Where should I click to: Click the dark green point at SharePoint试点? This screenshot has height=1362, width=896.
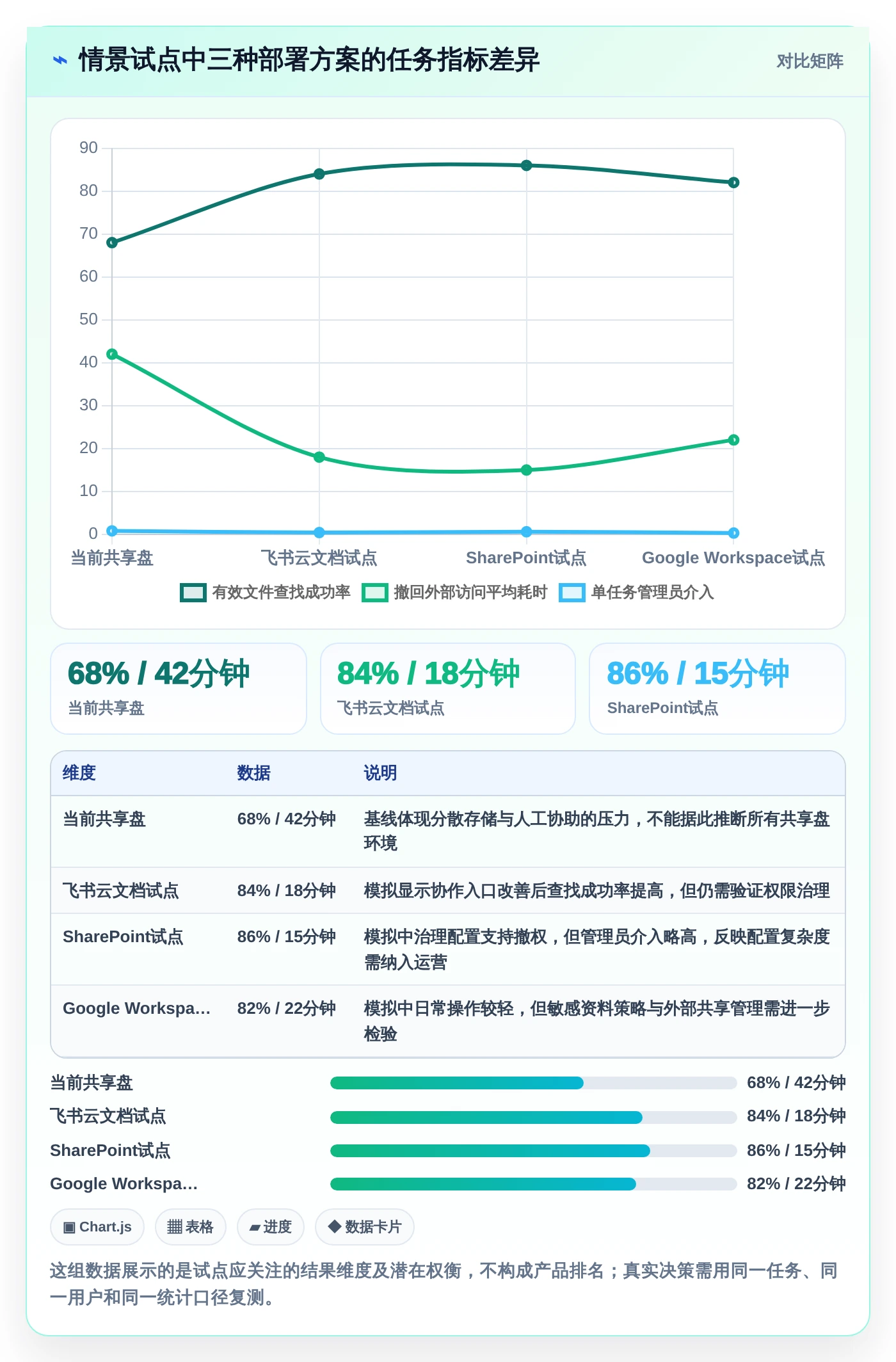tap(527, 166)
